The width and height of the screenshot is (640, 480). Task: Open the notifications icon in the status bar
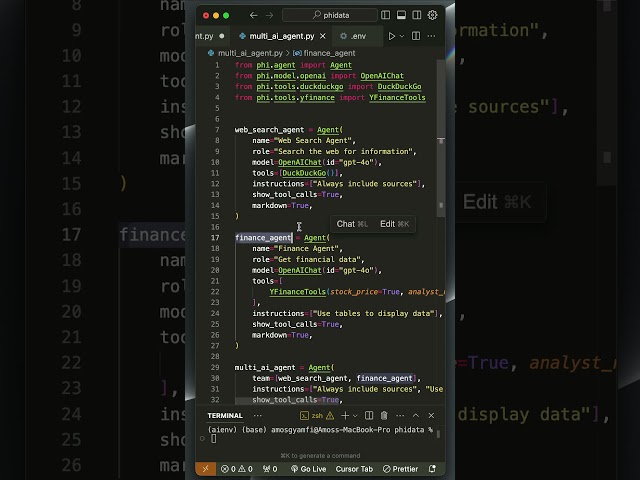[x=432, y=469]
